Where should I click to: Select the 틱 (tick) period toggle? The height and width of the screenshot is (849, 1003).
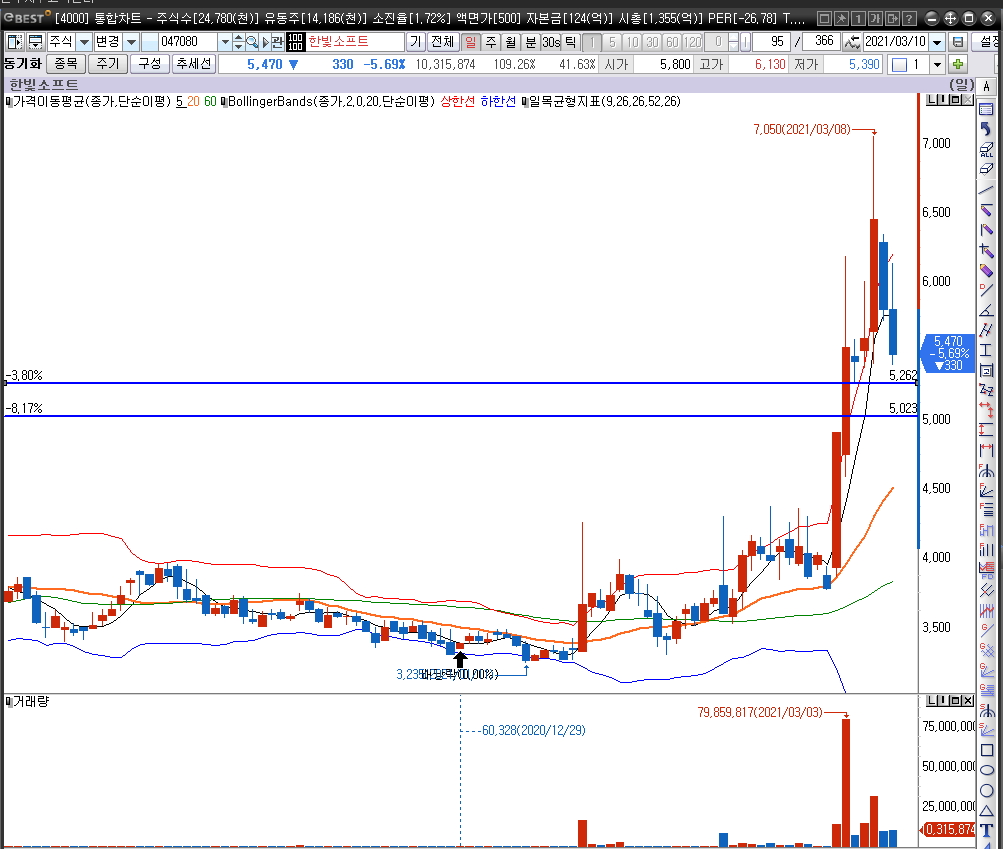(x=571, y=42)
